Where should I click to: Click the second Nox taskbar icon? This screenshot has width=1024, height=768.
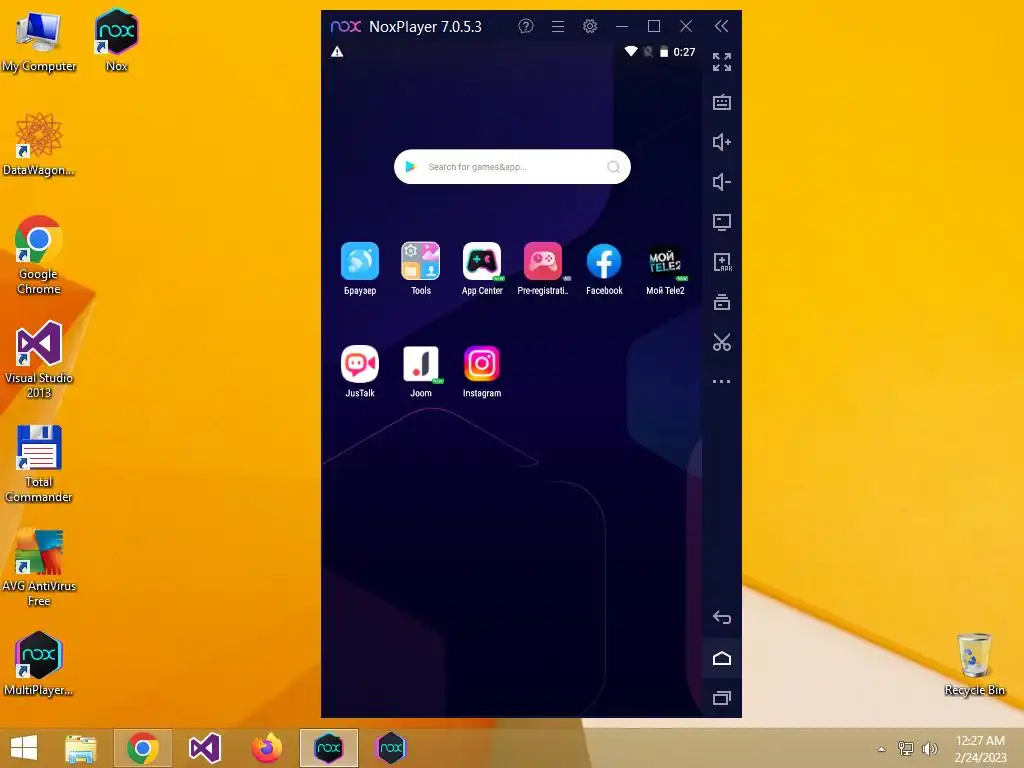(x=391, y=748)
